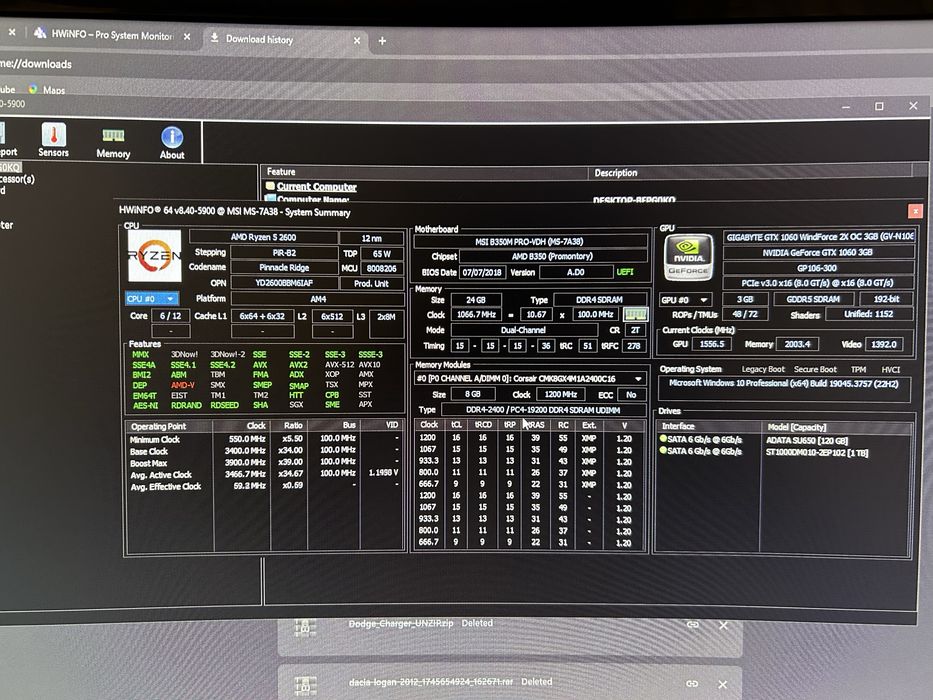The image size is (933, 700).
Task: Click the GPU clock 1556.5 value
Action: click(x=712, y=343)
